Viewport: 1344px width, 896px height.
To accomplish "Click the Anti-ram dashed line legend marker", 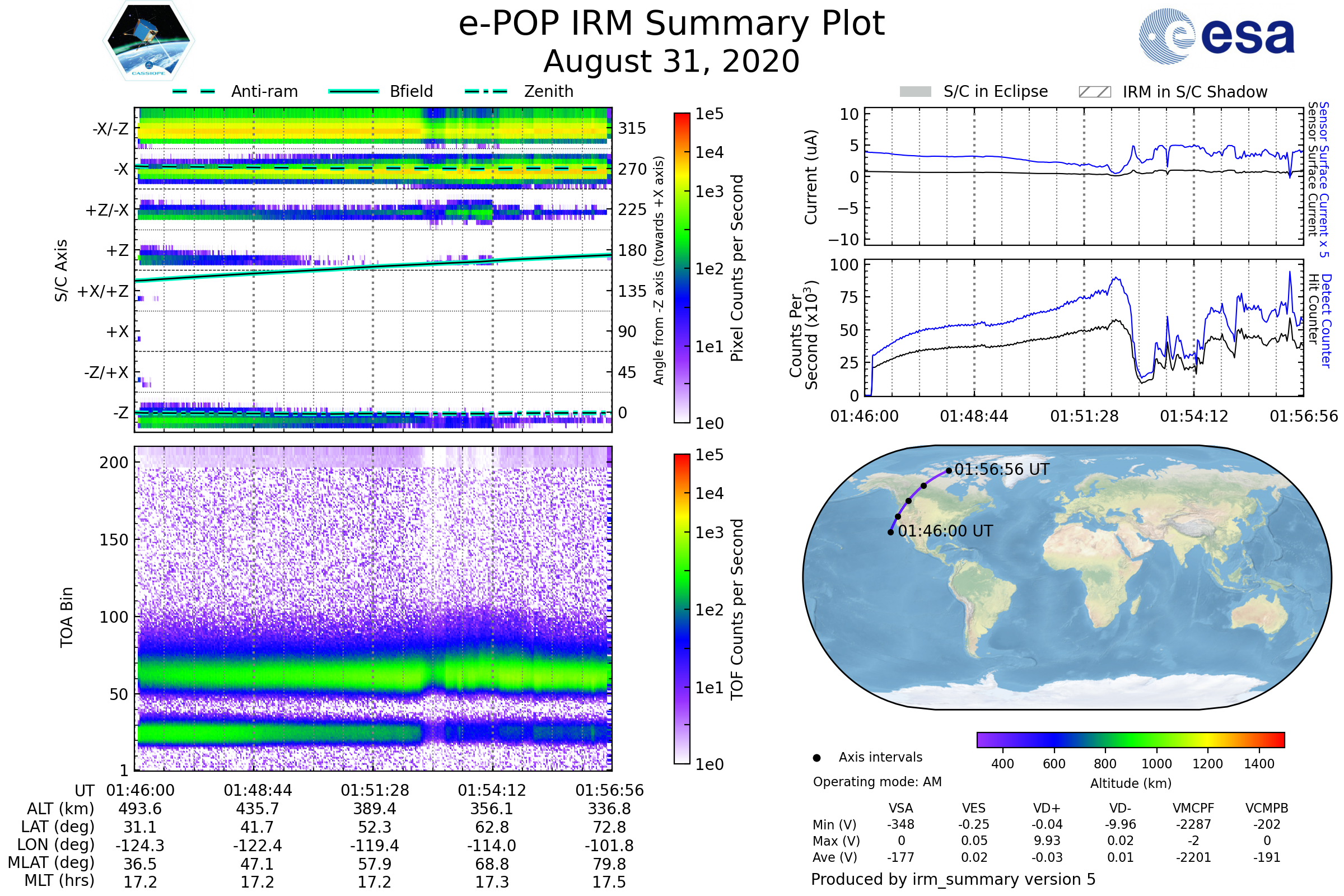I will (194, 91).
